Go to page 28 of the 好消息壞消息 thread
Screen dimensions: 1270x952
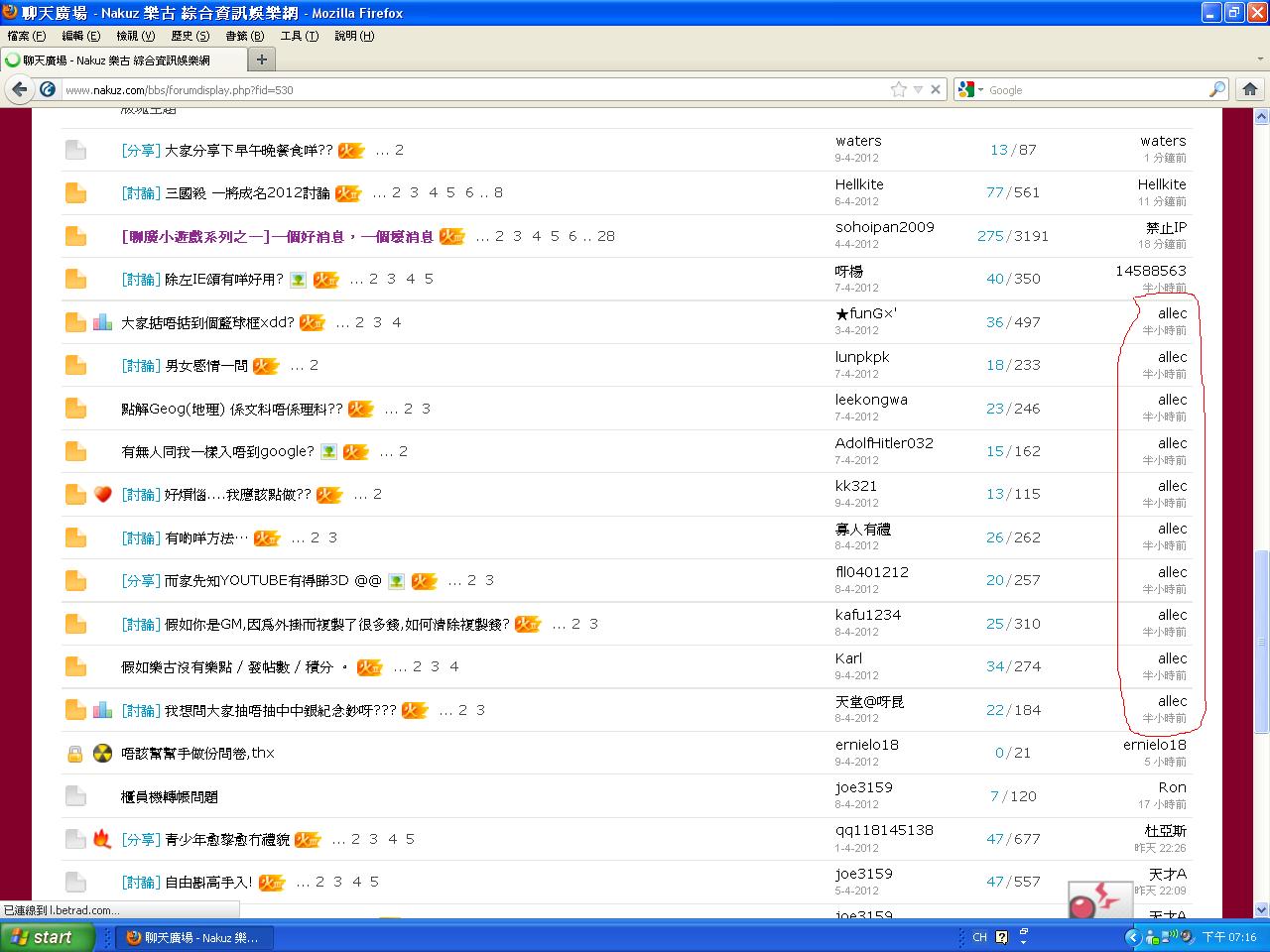[x=605, y=236]
